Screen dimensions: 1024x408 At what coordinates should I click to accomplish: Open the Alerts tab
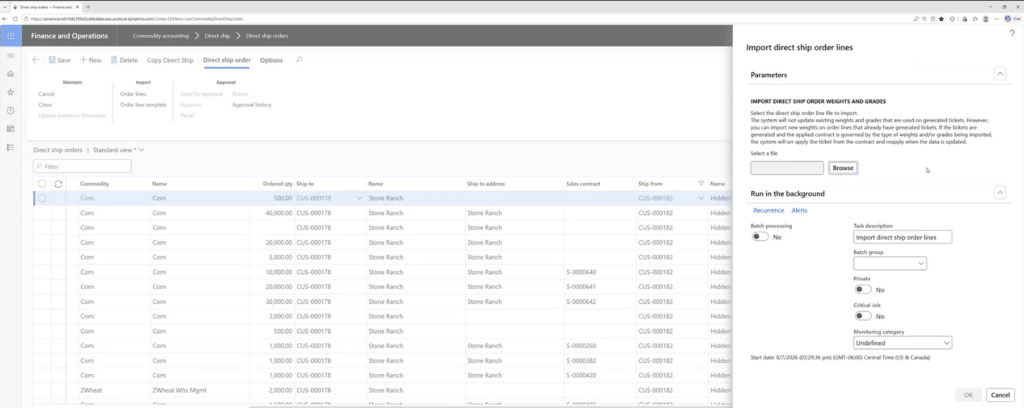799,210
